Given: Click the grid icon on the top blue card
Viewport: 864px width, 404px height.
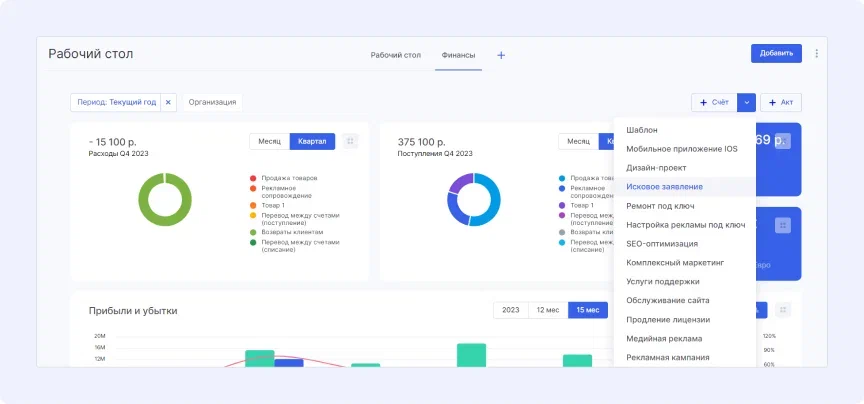Looking at the screenshot, I should [x=783, y=141].
